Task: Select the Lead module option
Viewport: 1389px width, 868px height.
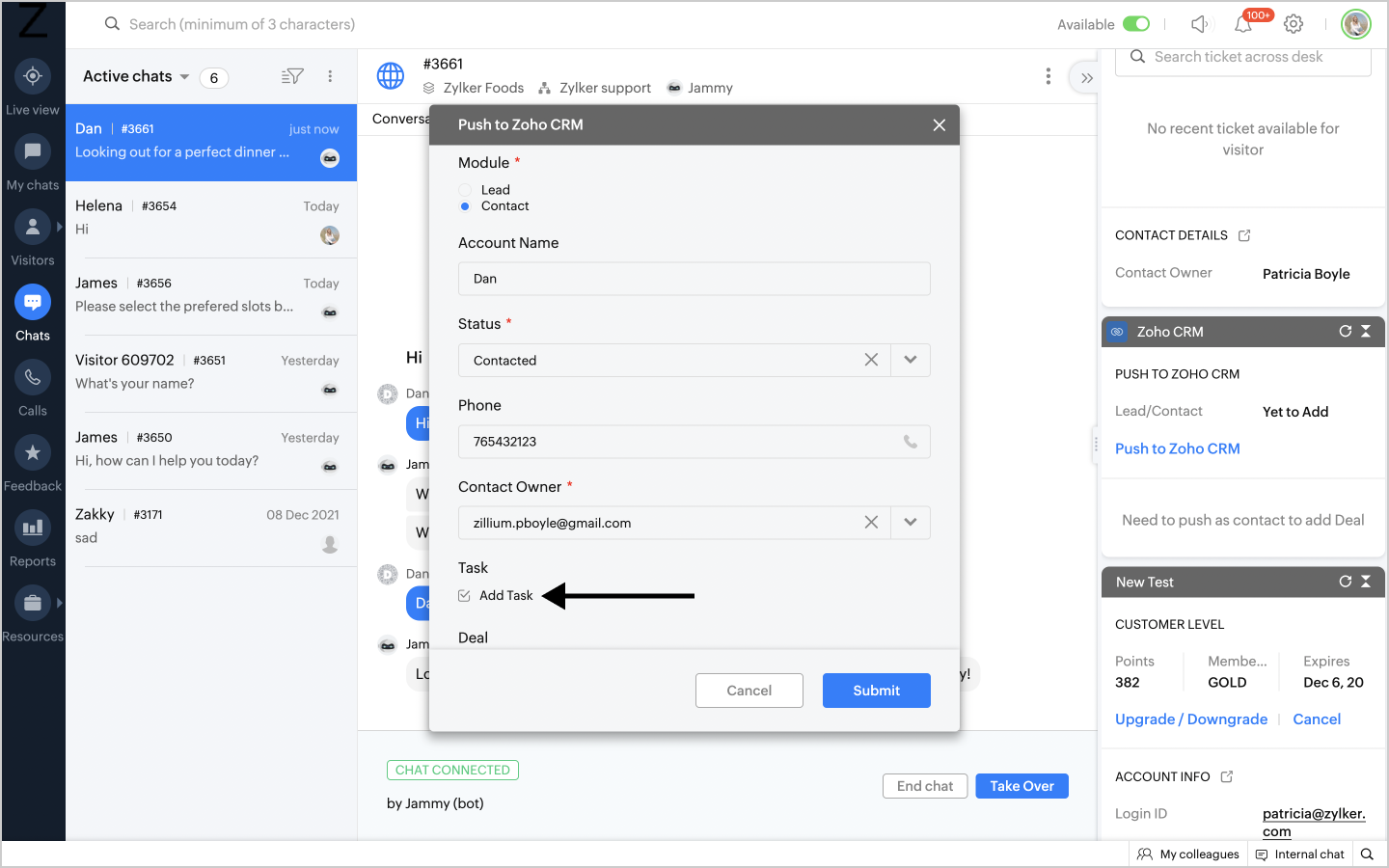Action: [x=465, y=190]
